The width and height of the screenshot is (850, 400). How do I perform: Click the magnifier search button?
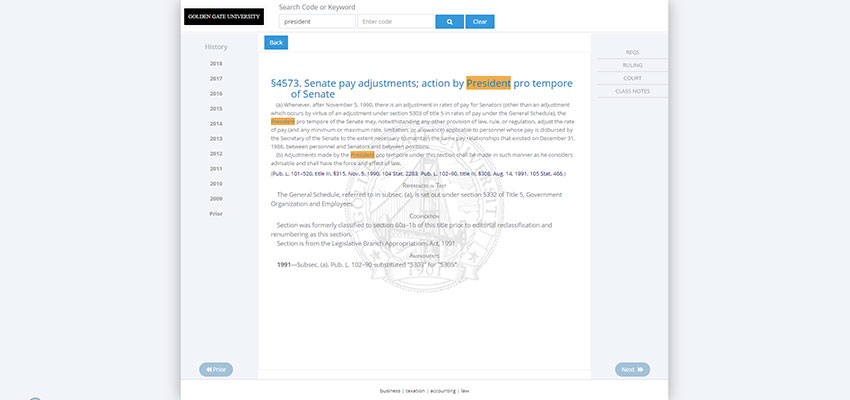click(x=449, y=22)
